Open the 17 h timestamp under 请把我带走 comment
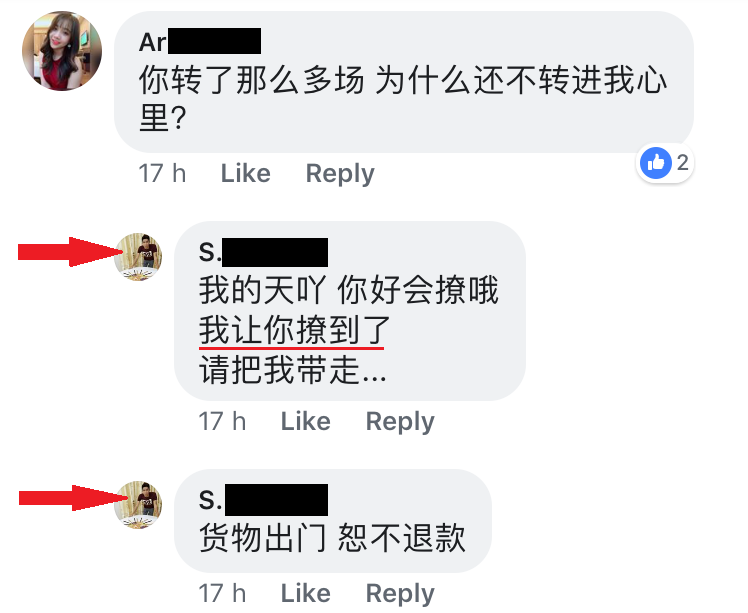 (222, 421)
